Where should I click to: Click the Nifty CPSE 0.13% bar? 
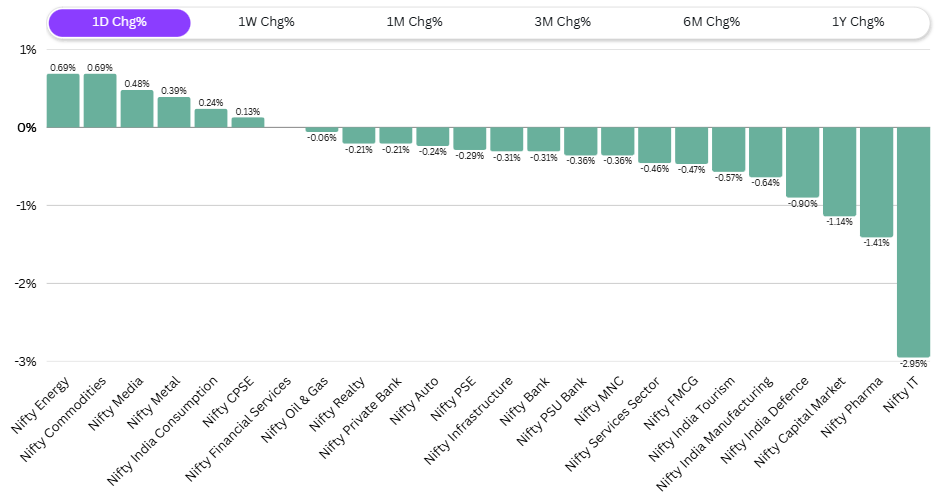pos(248,122)
